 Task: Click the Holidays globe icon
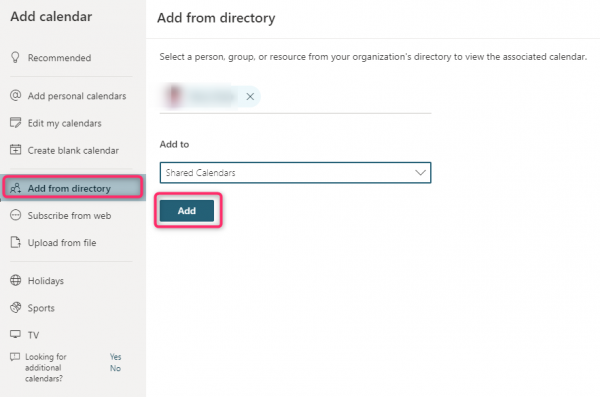pyautogui.click(x=15, y=280)
